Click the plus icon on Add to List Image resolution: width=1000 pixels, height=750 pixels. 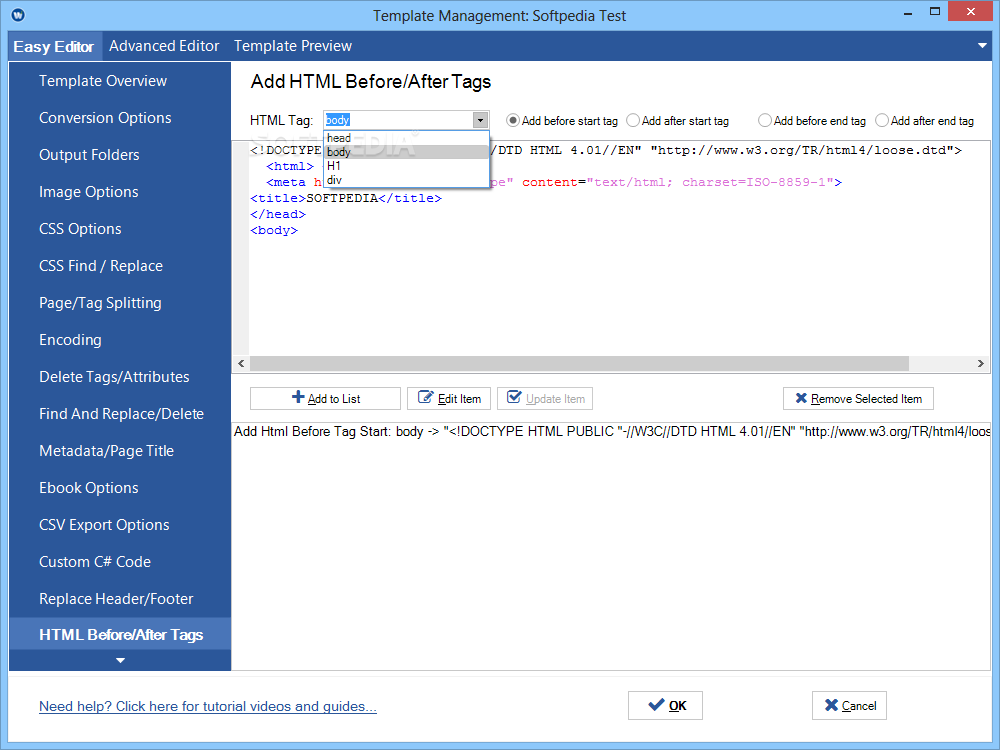pos(298,397)
